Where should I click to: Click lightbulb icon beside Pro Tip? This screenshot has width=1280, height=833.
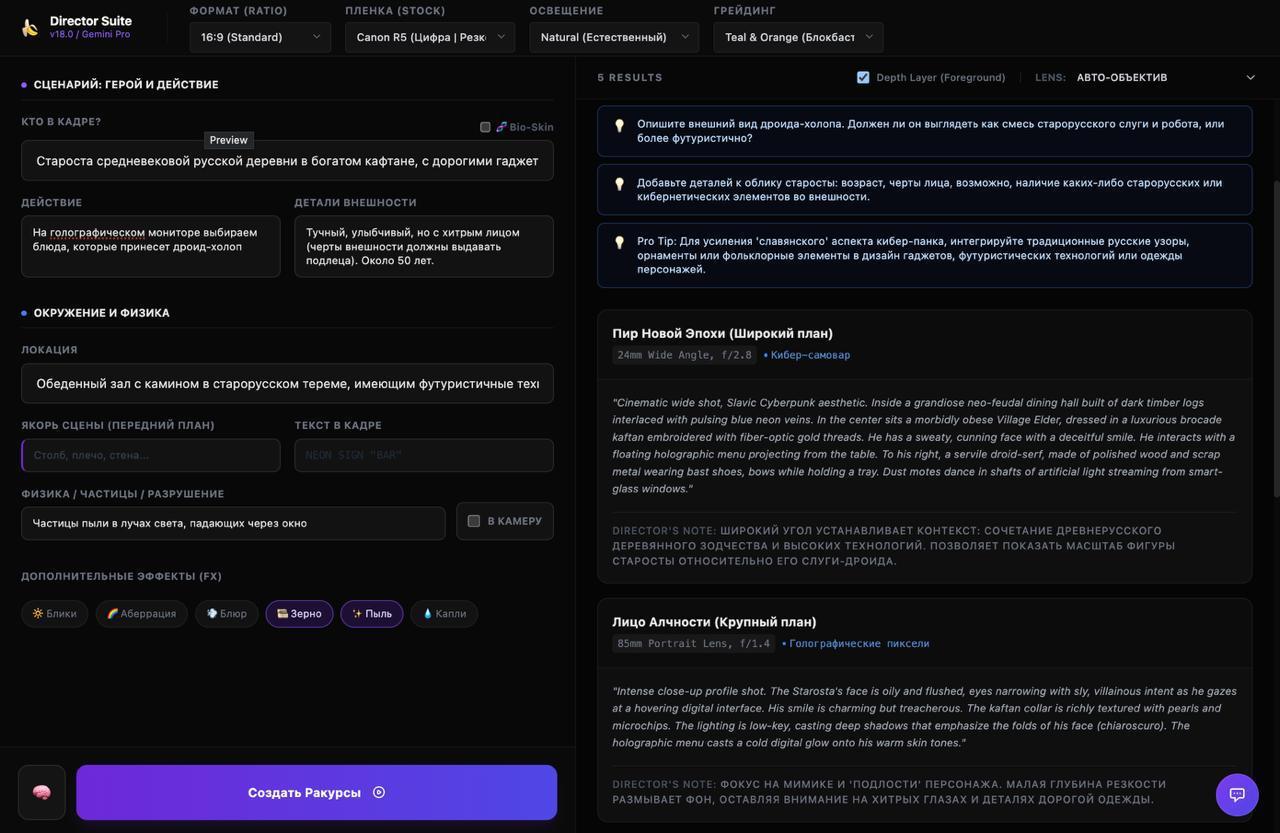pos(619,242)
